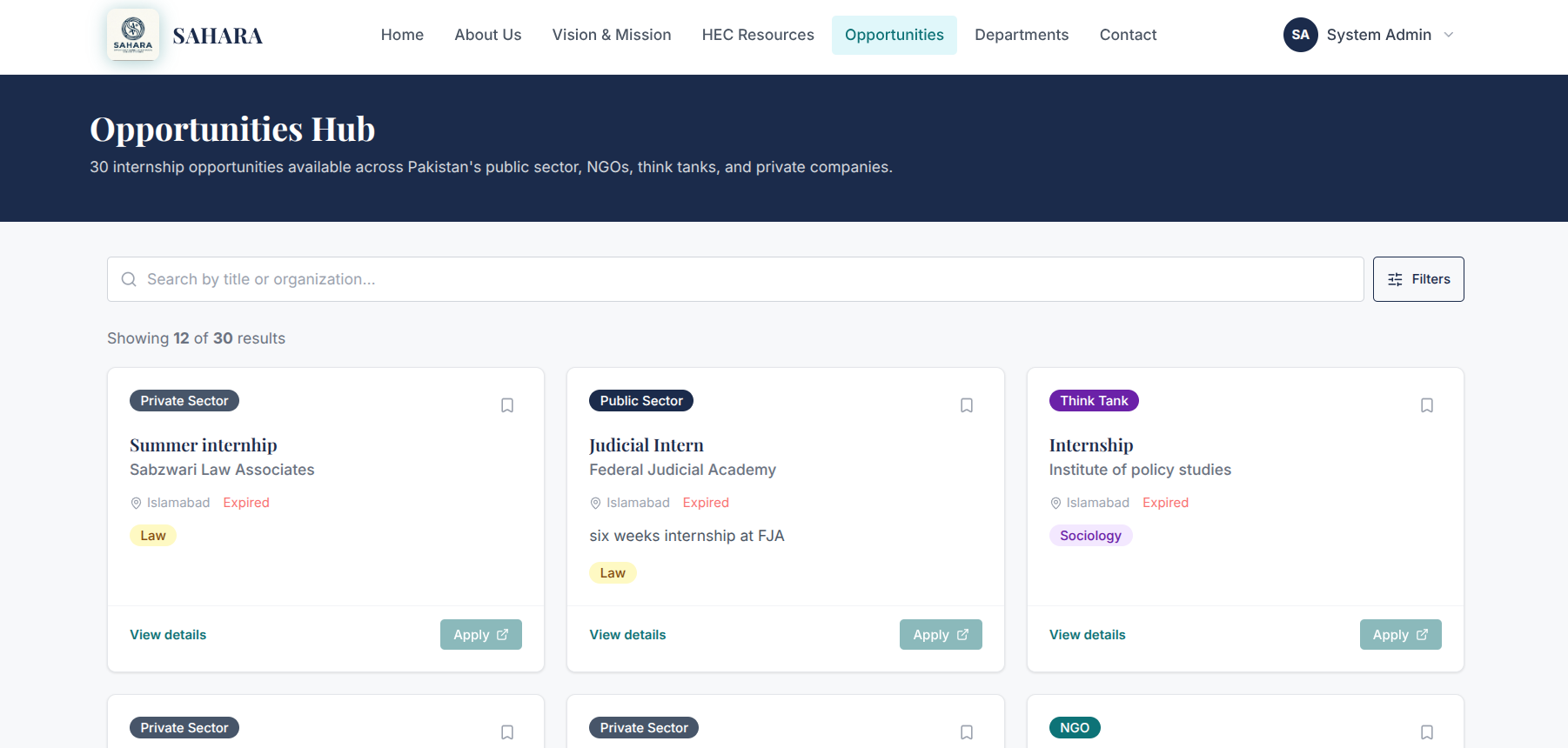Viewport: 1568px width, 748px height.
Task: Open the Departments menu item
Action: point(1022,35)
